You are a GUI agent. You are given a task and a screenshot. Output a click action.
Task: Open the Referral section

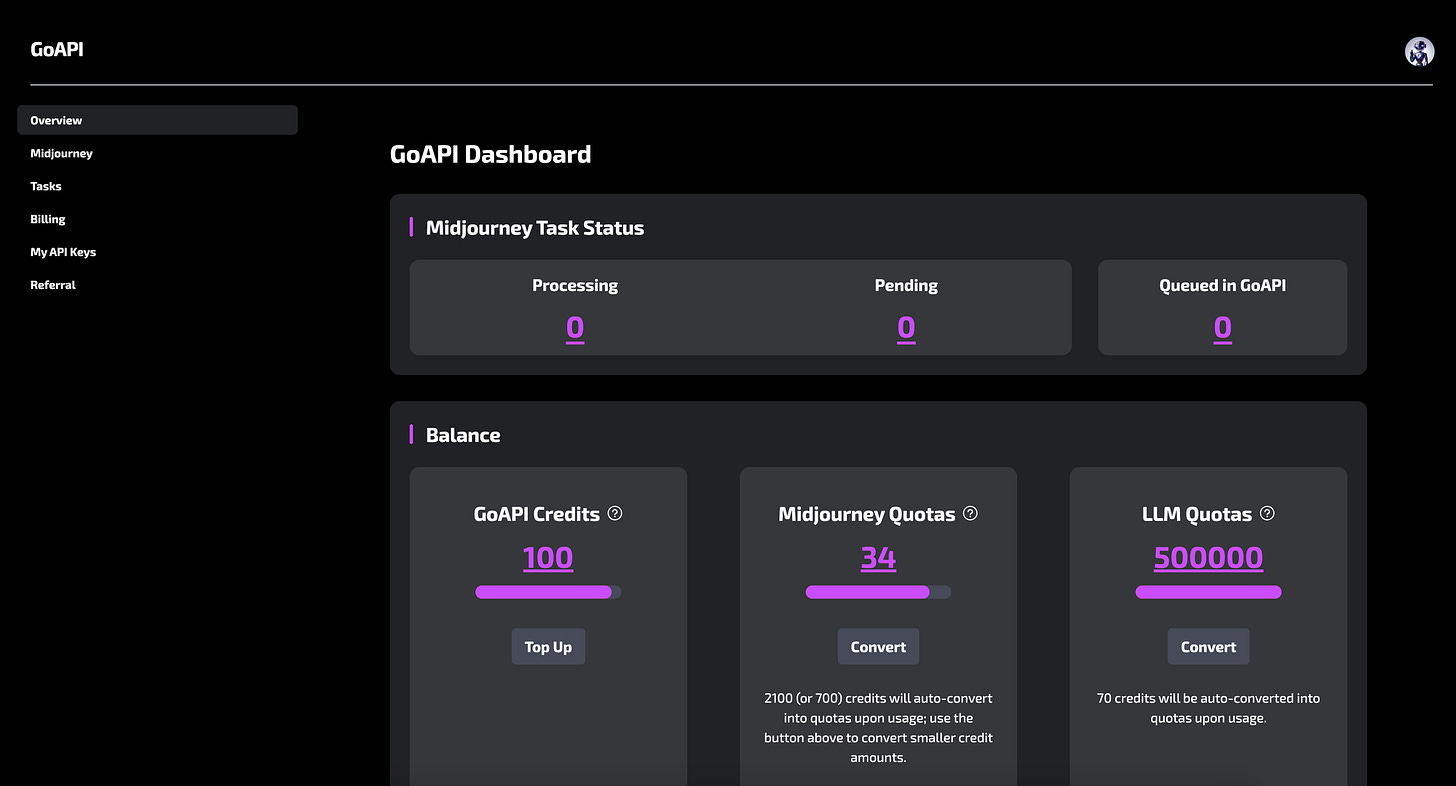point(53,285)
